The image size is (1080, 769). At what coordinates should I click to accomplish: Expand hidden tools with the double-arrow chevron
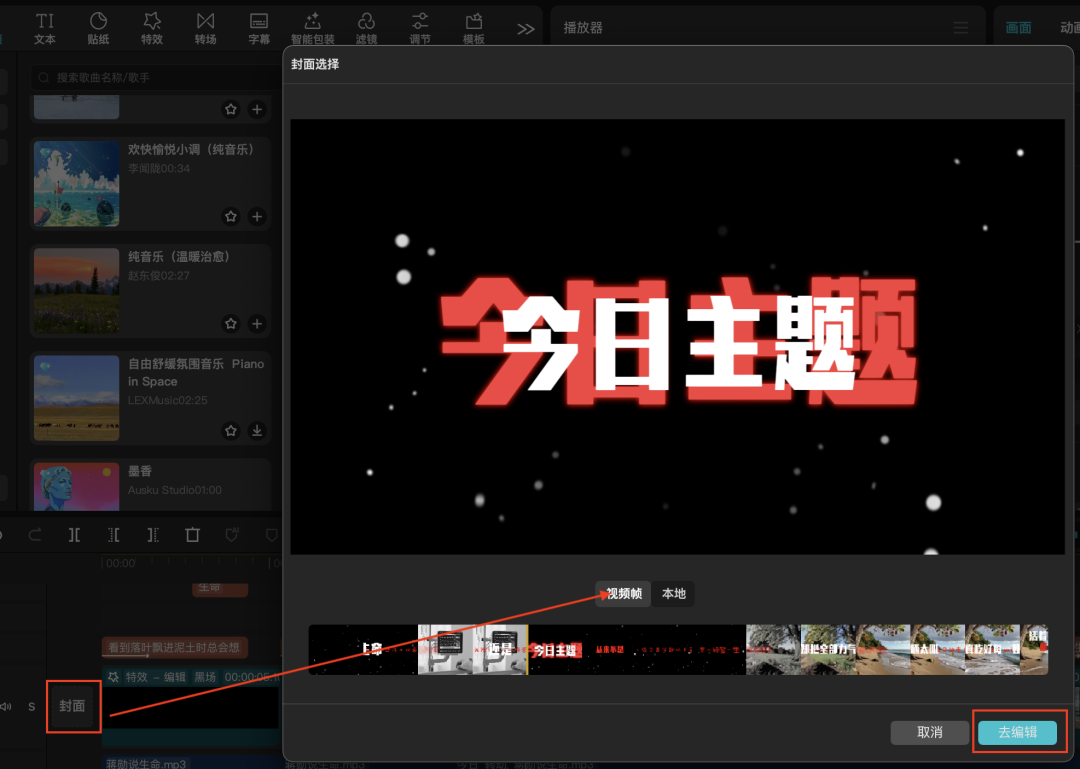click(525, 27)
